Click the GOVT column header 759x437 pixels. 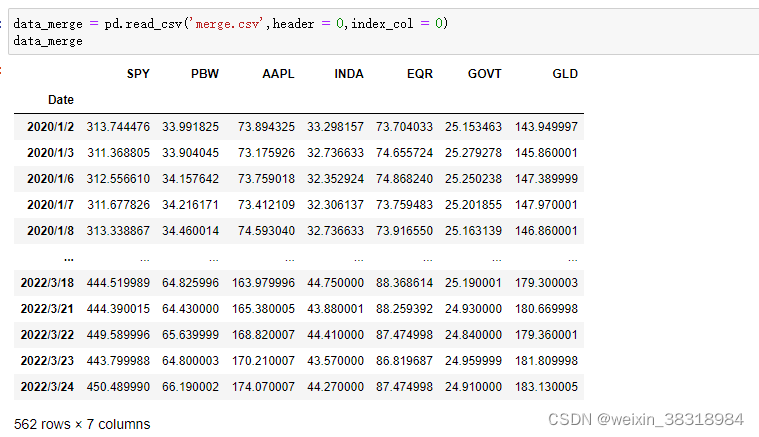pyautogui.click(x=484, y=74)
